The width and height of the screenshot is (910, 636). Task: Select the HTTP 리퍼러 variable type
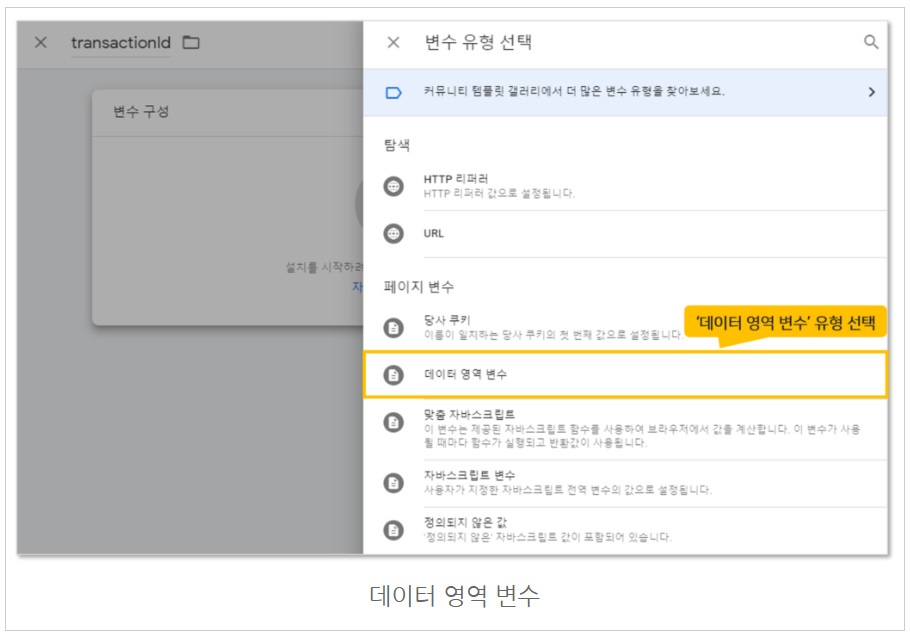[x=625, y=186]
